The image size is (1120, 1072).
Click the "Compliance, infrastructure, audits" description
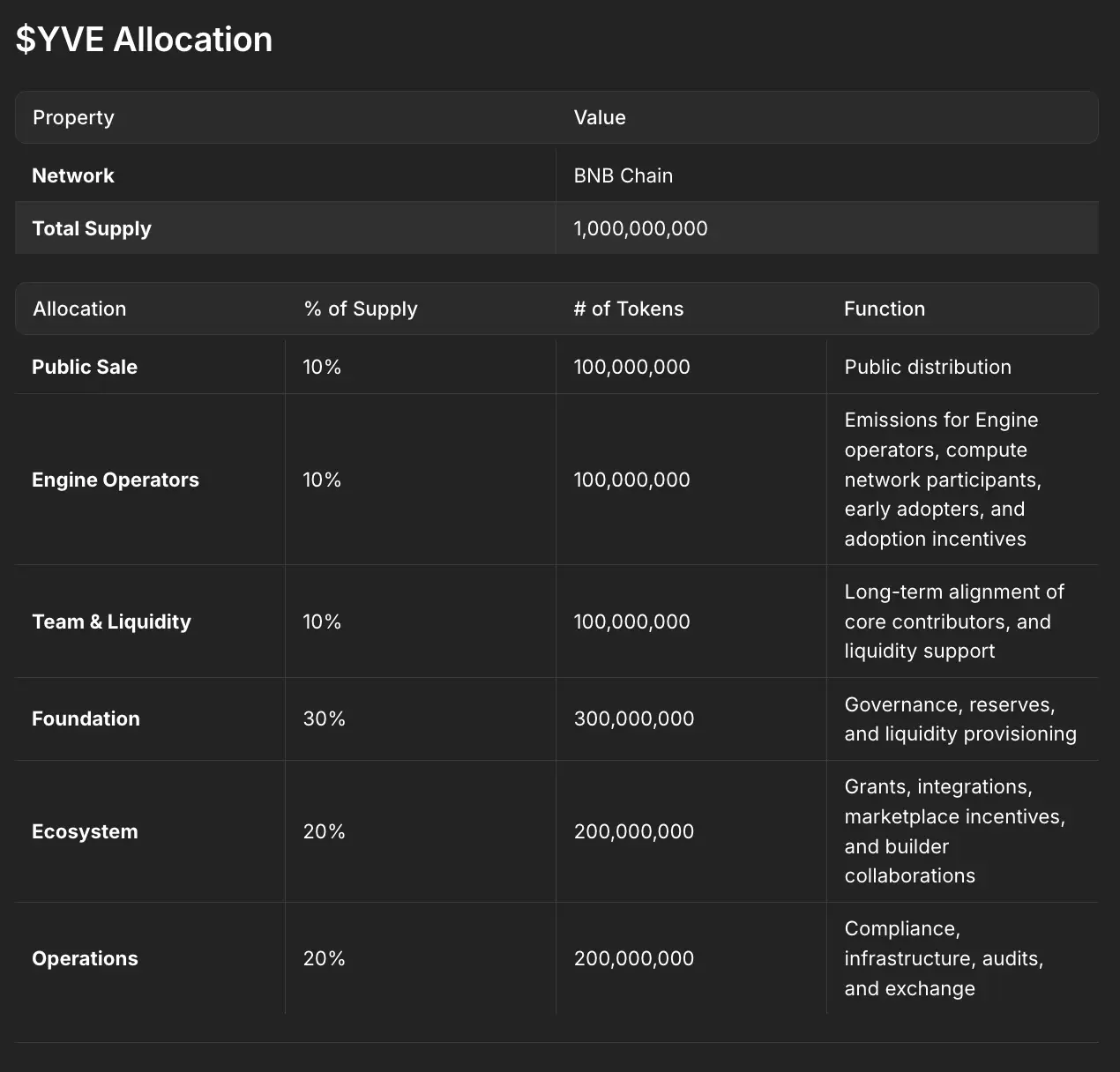(x=944, y=958)
